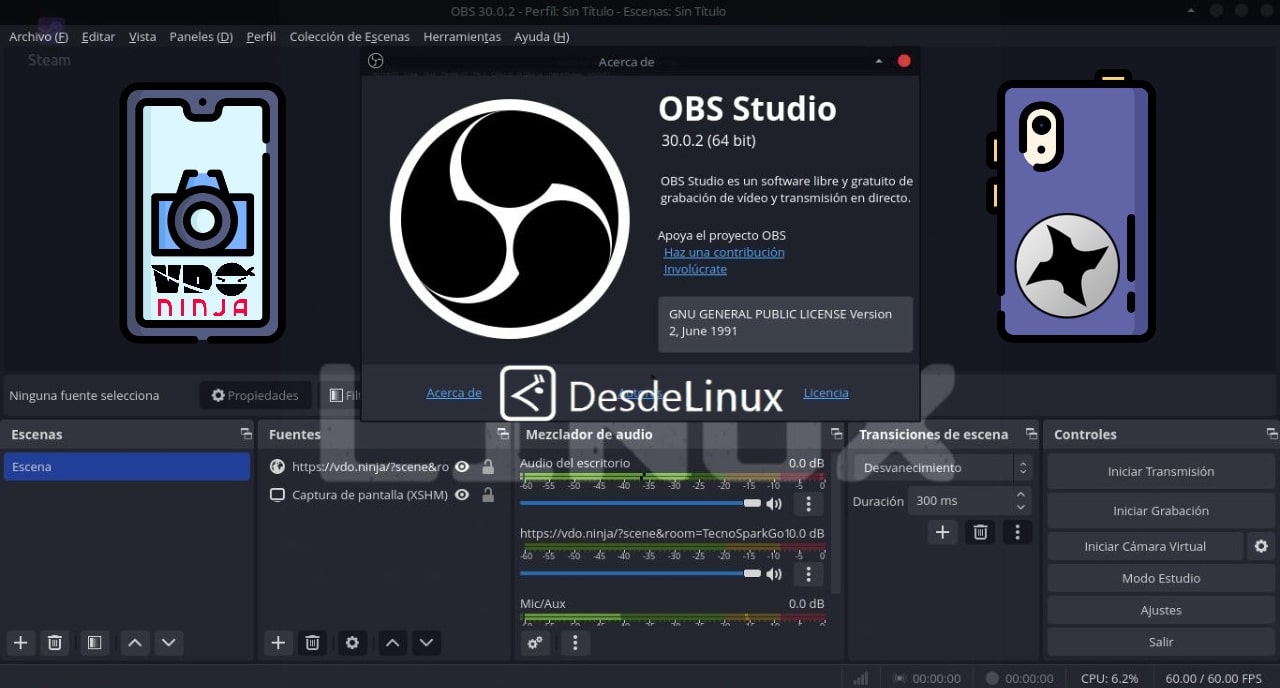Increase Duración using the stepper arrow
This screenshot has height=688, width=1280.
1020,495
